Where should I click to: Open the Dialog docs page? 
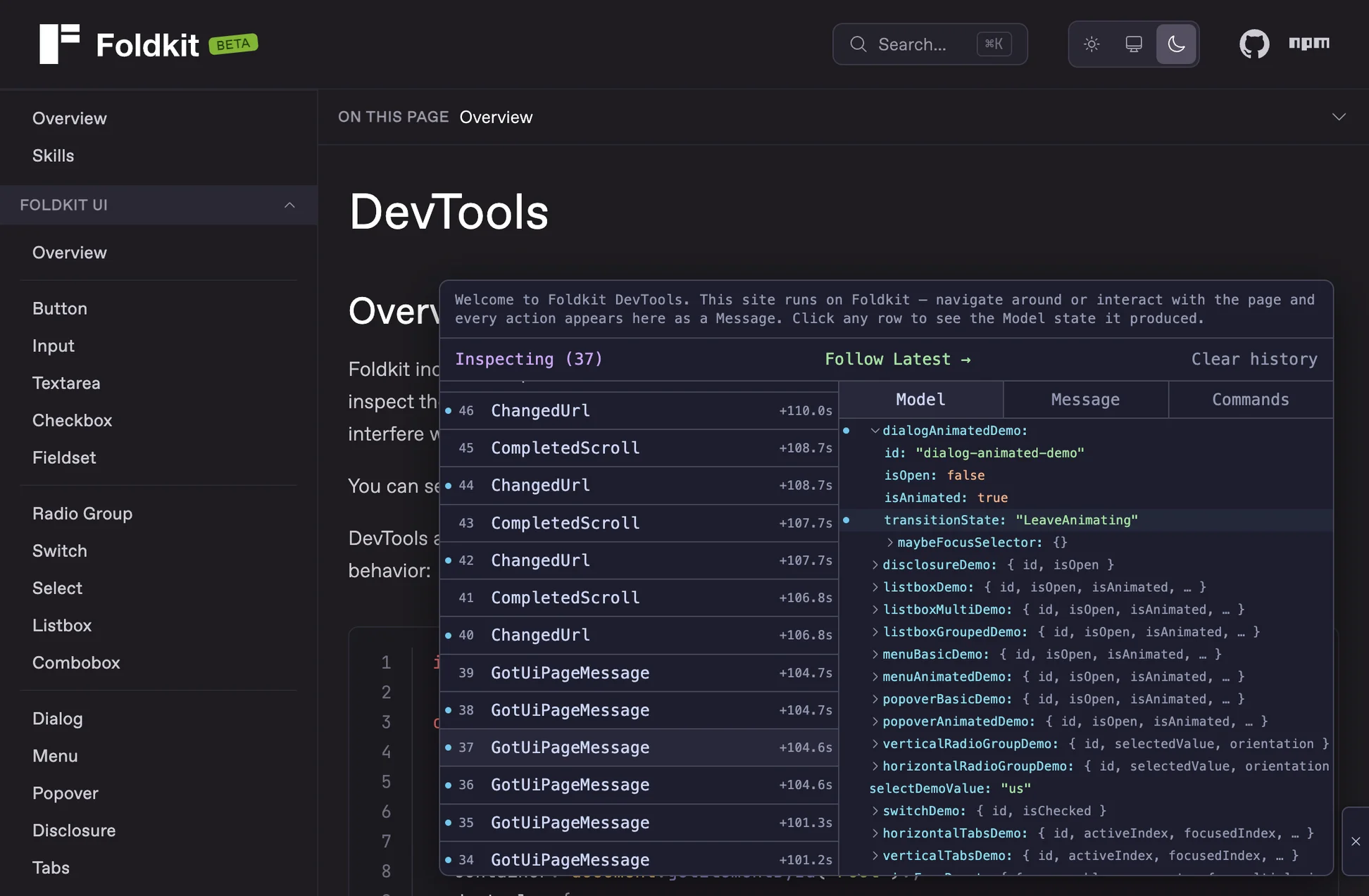pos(57,718)
